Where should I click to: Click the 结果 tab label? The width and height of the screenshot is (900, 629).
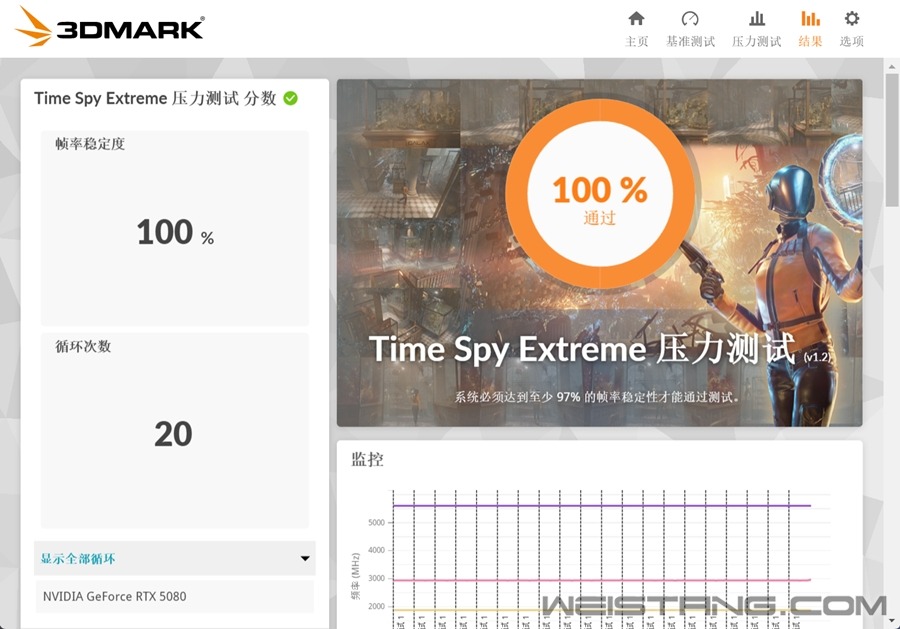tap(810, 41)
